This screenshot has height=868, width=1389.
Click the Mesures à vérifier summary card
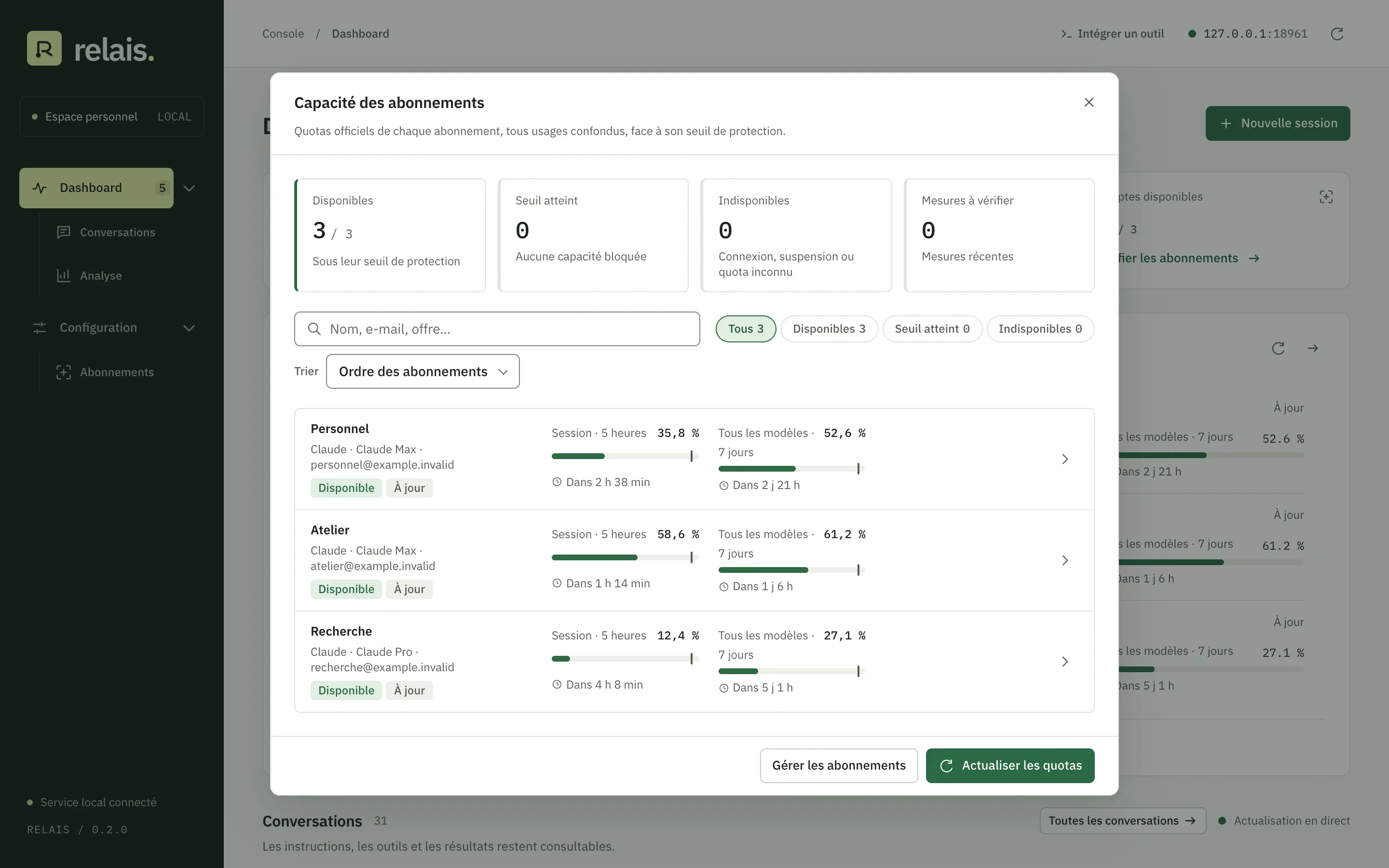[x=999, y=235]
